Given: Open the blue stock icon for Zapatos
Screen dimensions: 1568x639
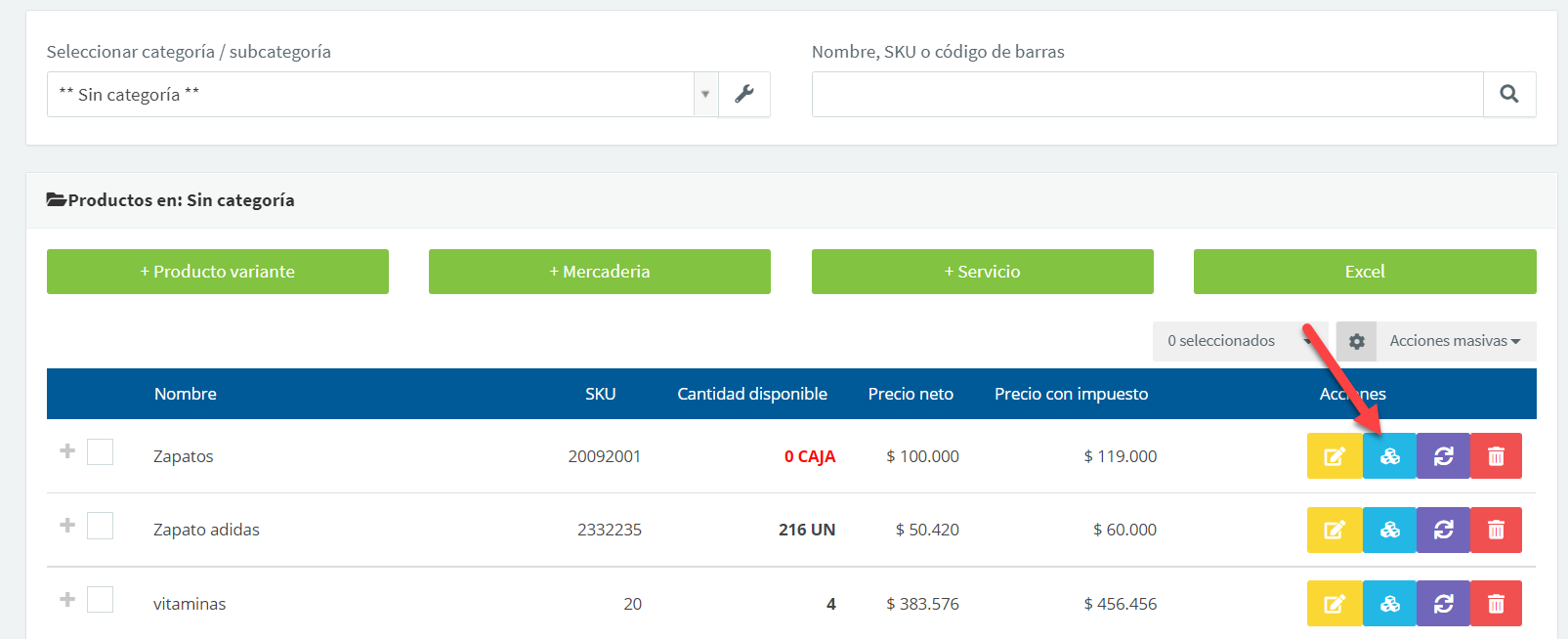Looking at the screenshot, I should pyautogui.click(x=1389, y=456).
